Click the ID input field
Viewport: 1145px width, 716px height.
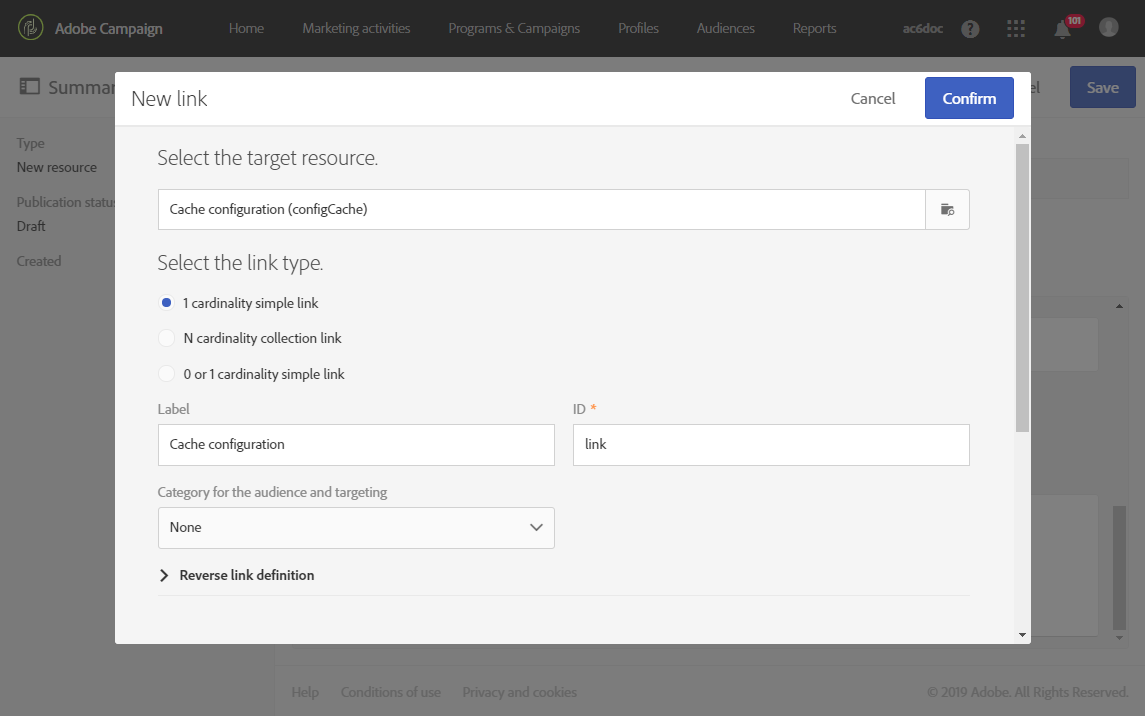(771, 445)
